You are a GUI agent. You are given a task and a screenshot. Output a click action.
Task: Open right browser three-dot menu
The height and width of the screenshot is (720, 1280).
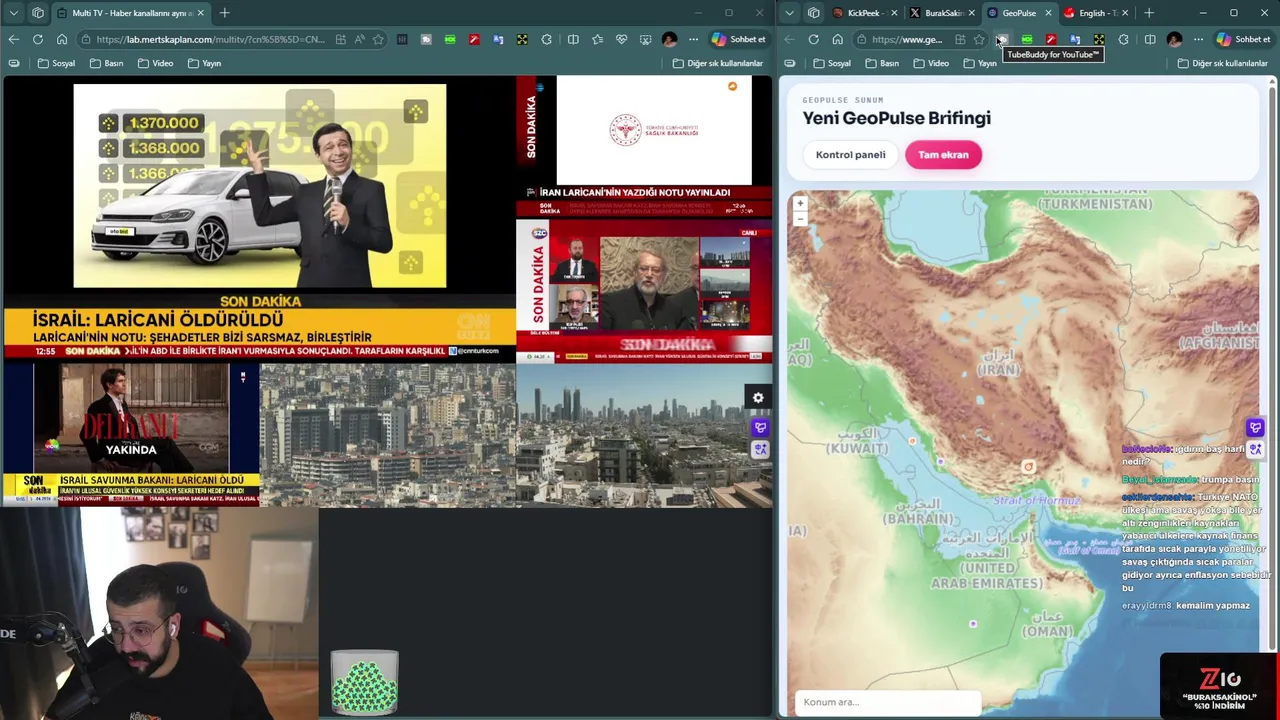click(1198, 39)
